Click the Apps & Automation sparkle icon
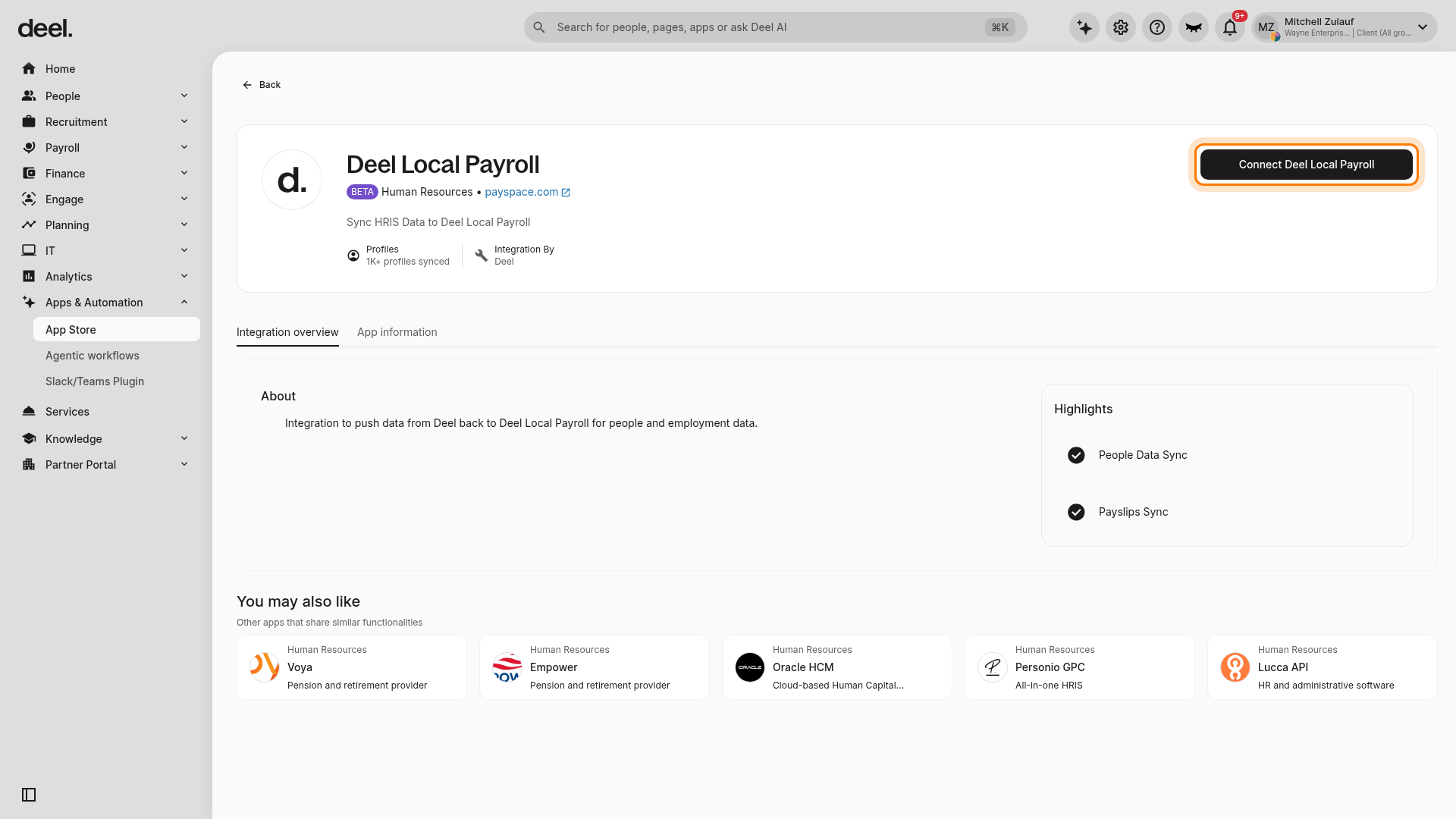 point(29,303)
